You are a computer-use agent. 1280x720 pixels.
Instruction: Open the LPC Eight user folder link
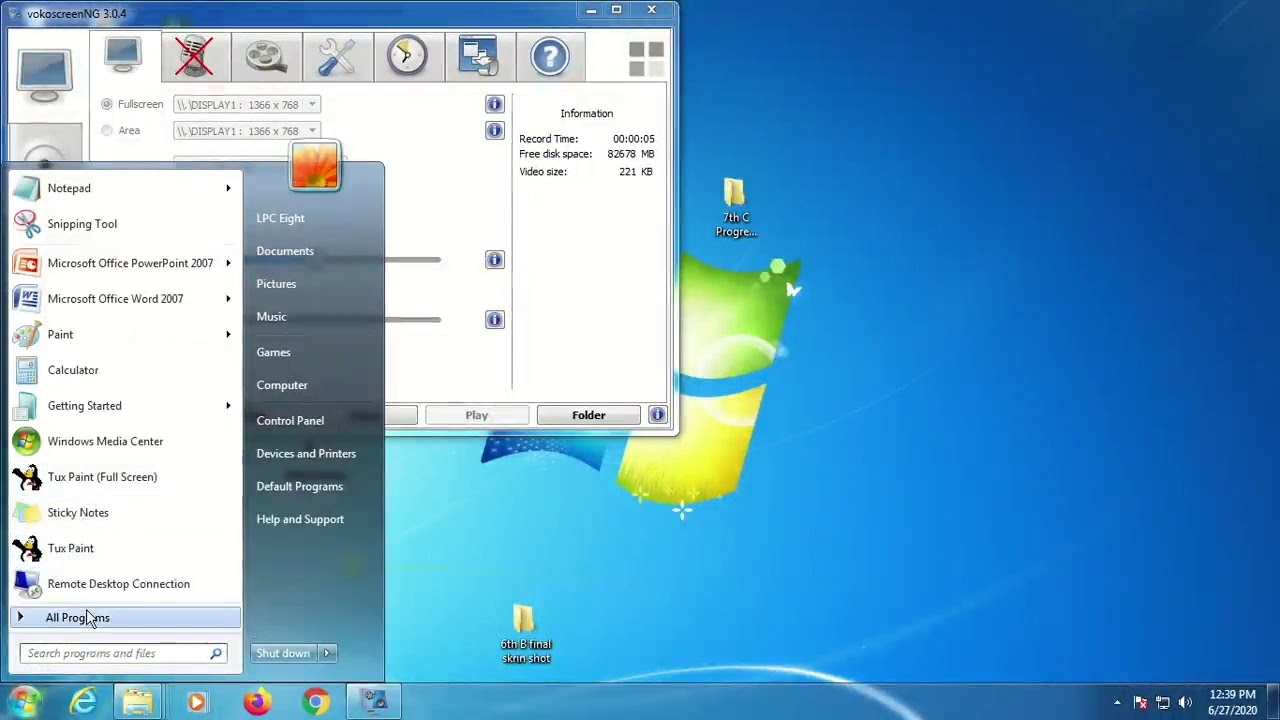[280, 218]
